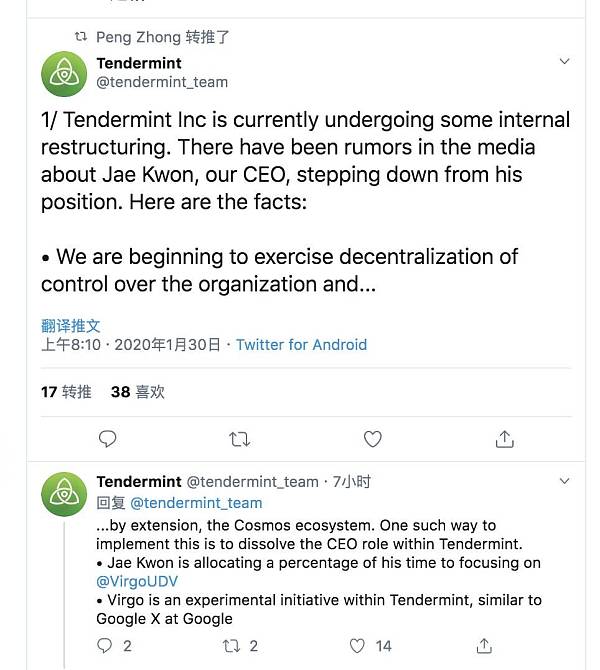
Task: Like the second thread tweet
Action: click(x=357, y=646)
